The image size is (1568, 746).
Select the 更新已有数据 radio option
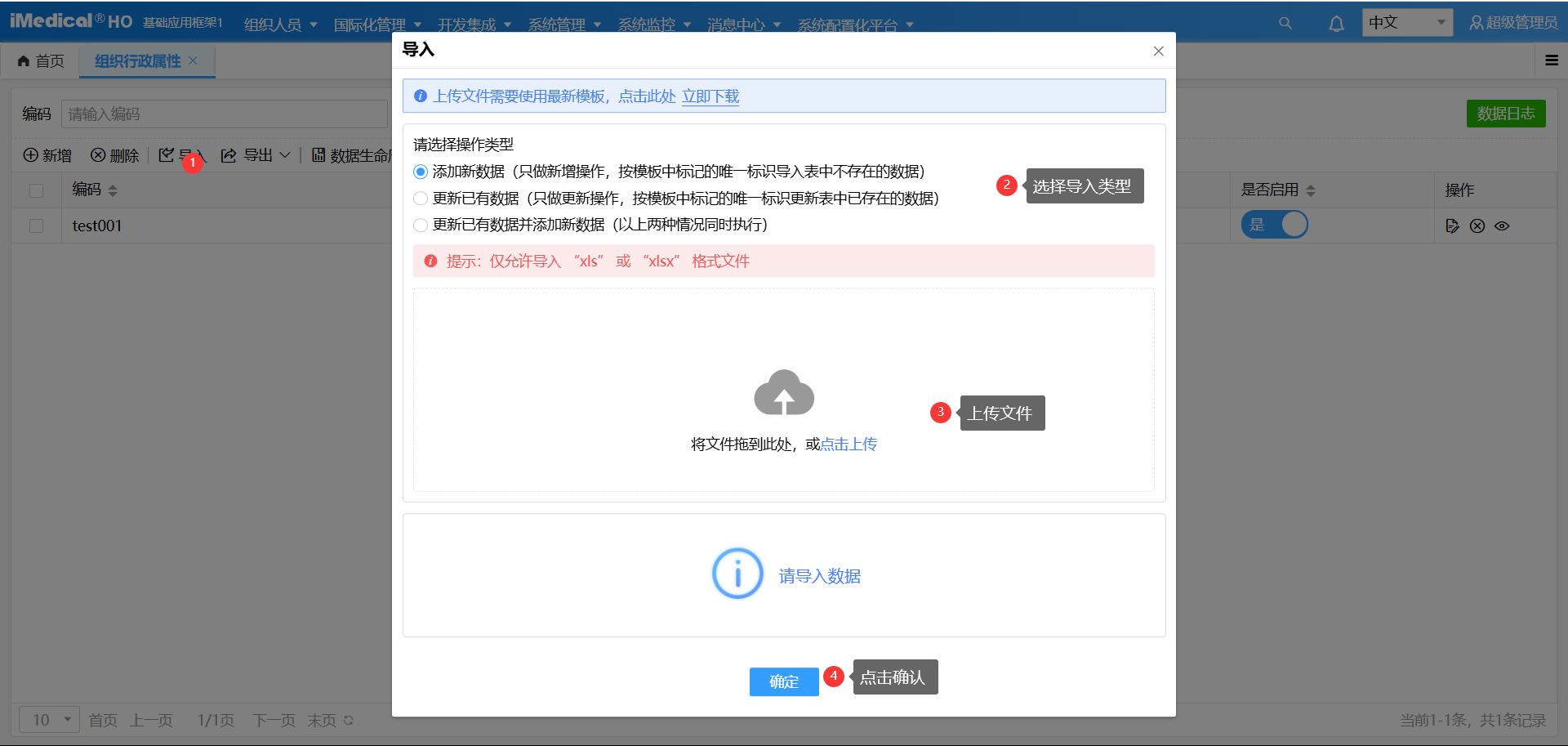421,199
